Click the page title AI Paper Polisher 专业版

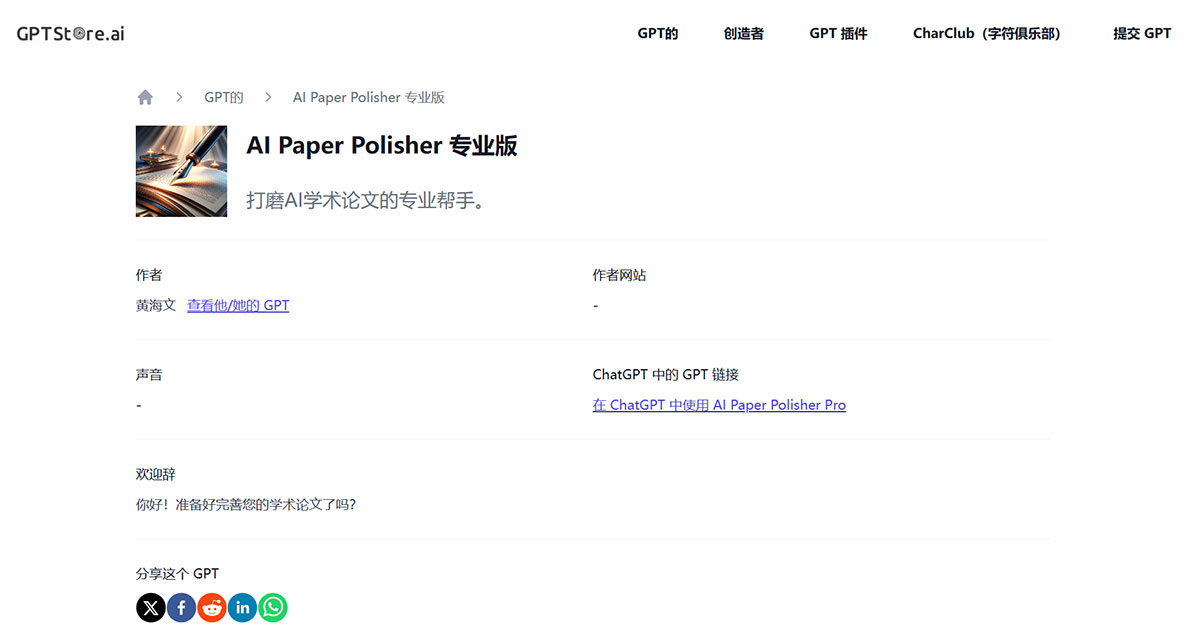(x=382, y=145)
